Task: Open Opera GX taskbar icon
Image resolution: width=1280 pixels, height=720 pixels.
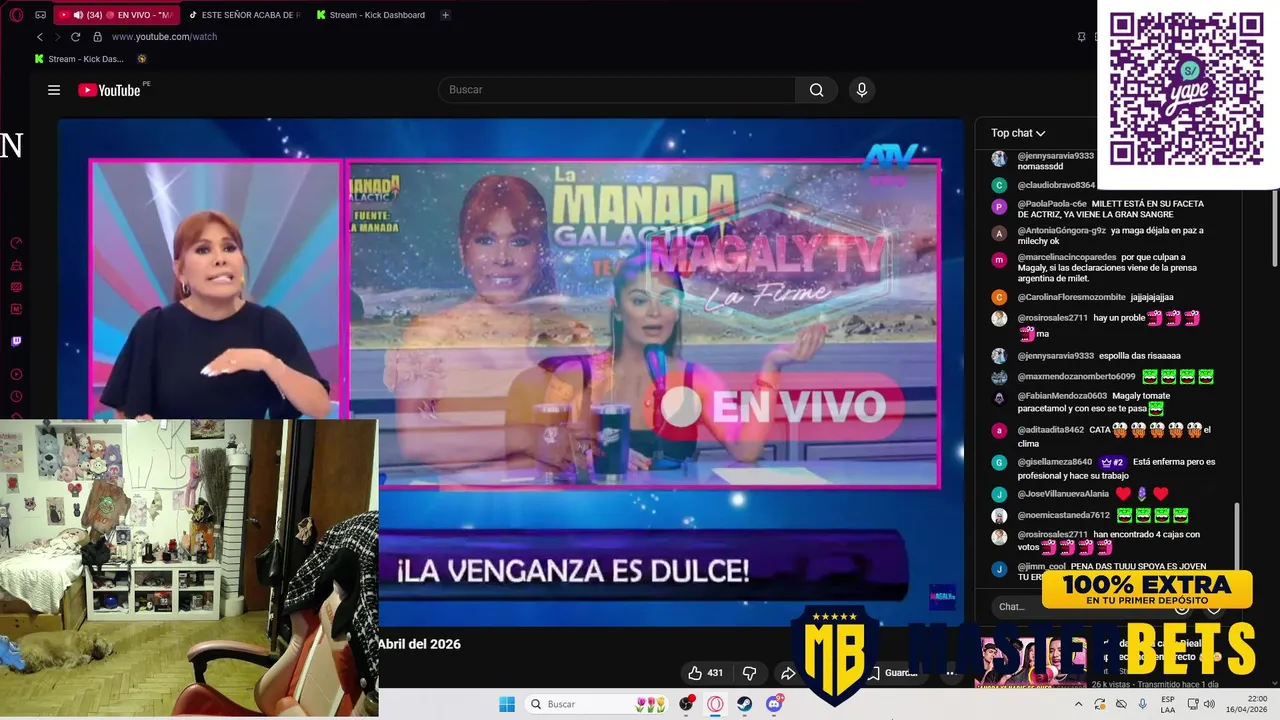Action: tap(715, 704)
